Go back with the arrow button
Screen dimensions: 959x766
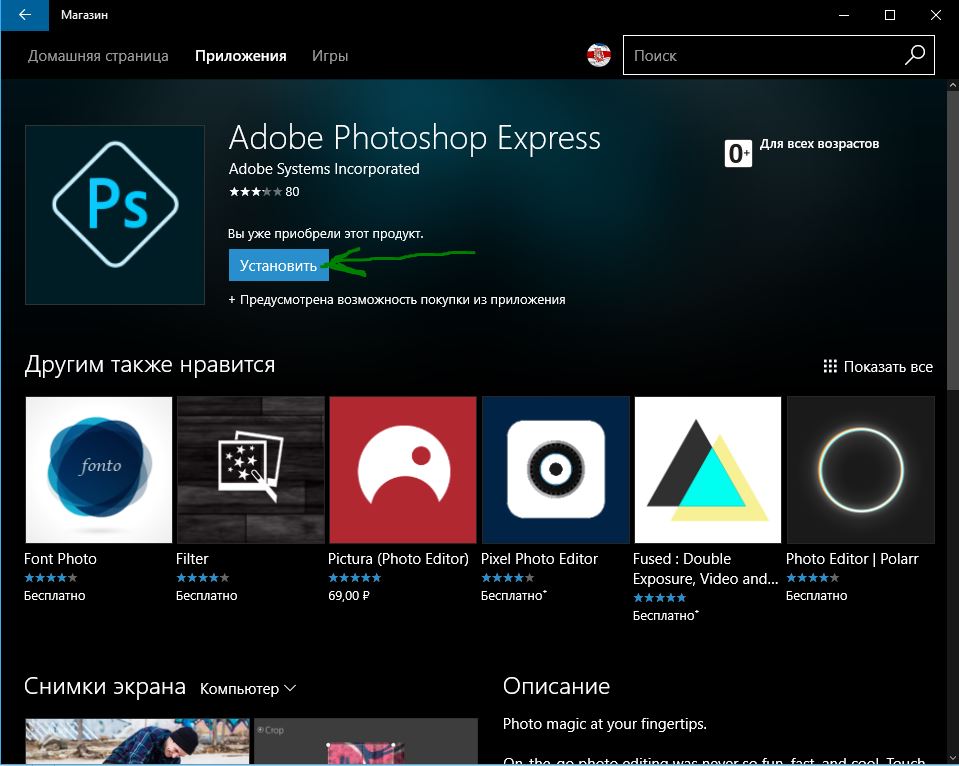point(24,15)
